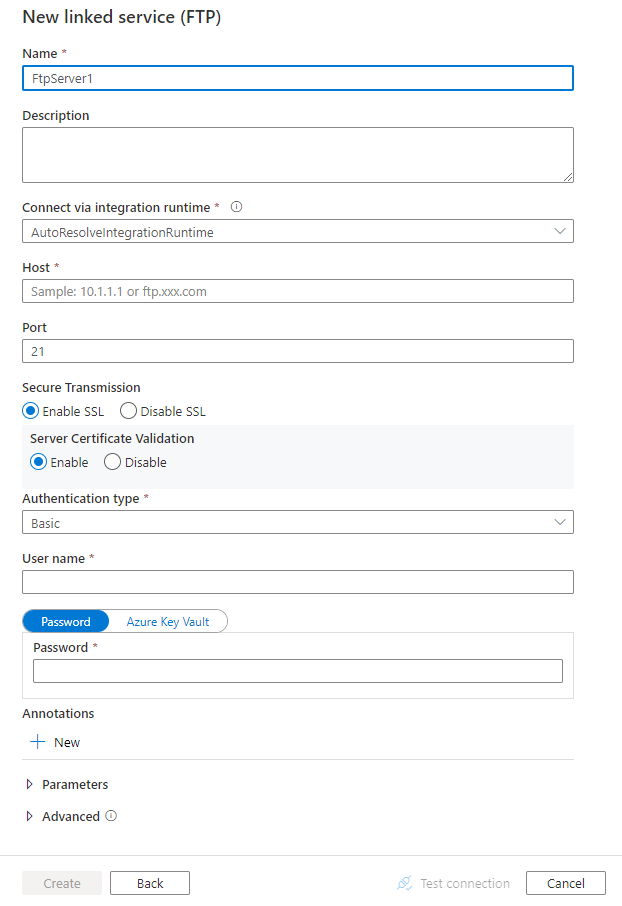The image size is (622, 906).
Task: Select the Disable SSL radio button
Action: (128, 410)
